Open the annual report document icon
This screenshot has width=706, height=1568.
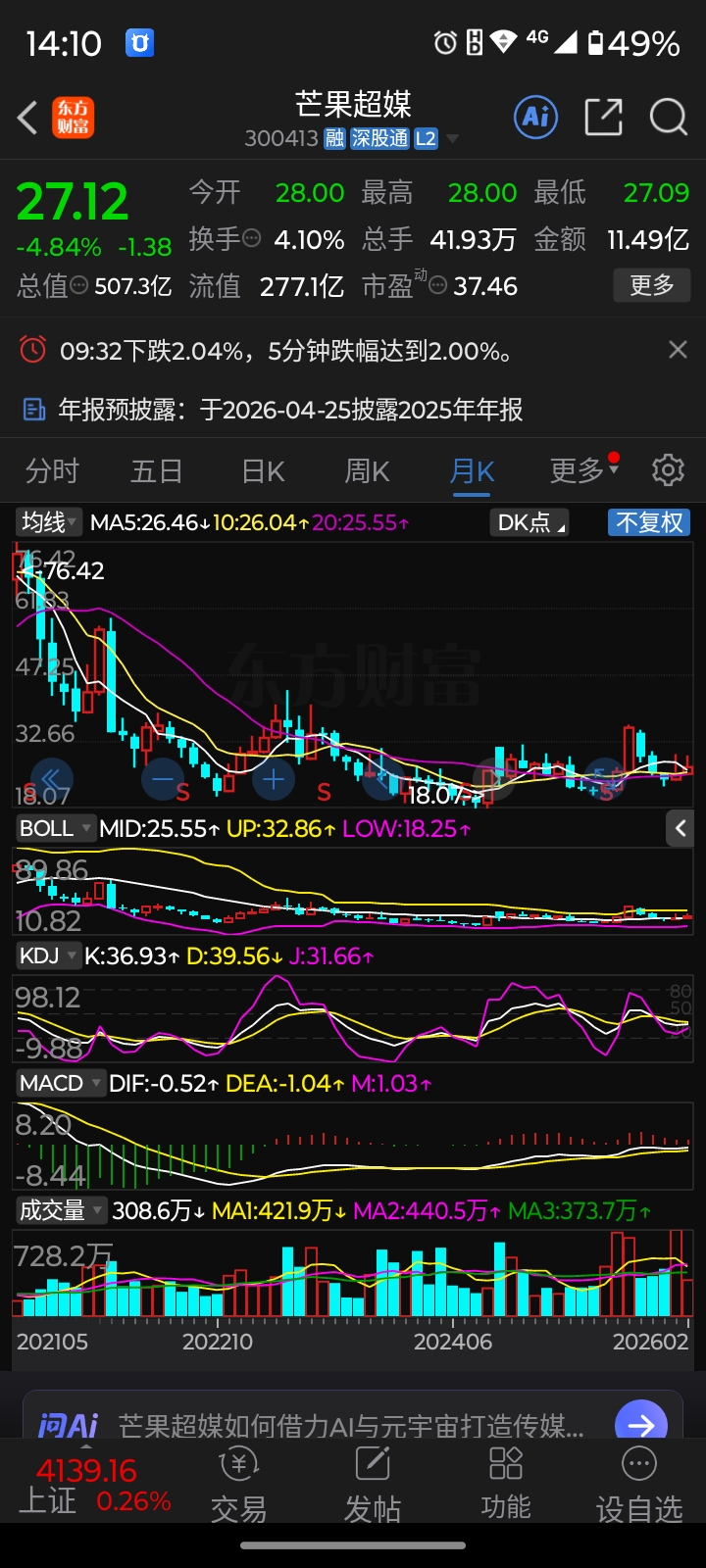click(34, 410)
